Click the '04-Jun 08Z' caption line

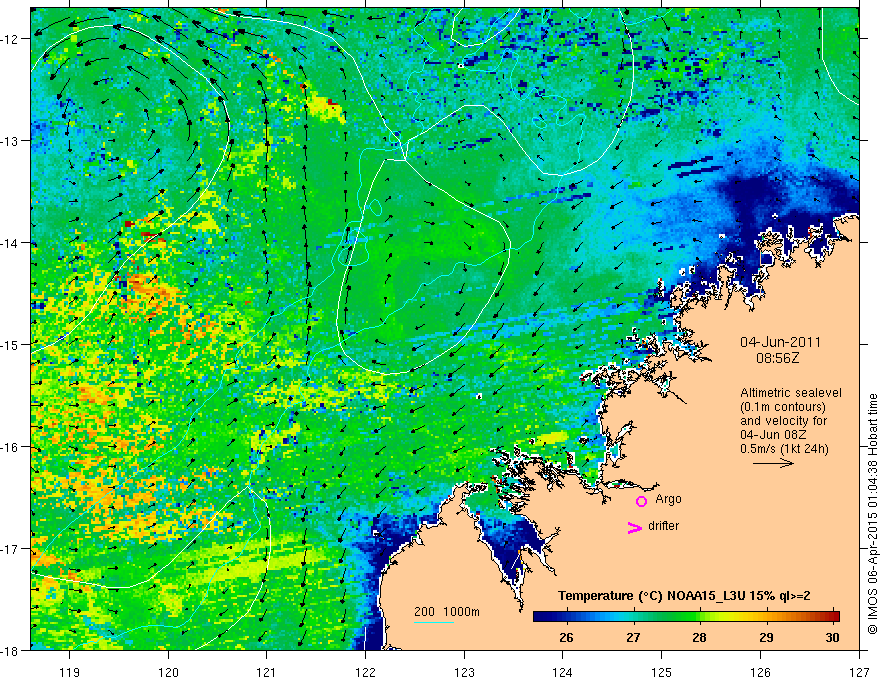pos(774,435)
